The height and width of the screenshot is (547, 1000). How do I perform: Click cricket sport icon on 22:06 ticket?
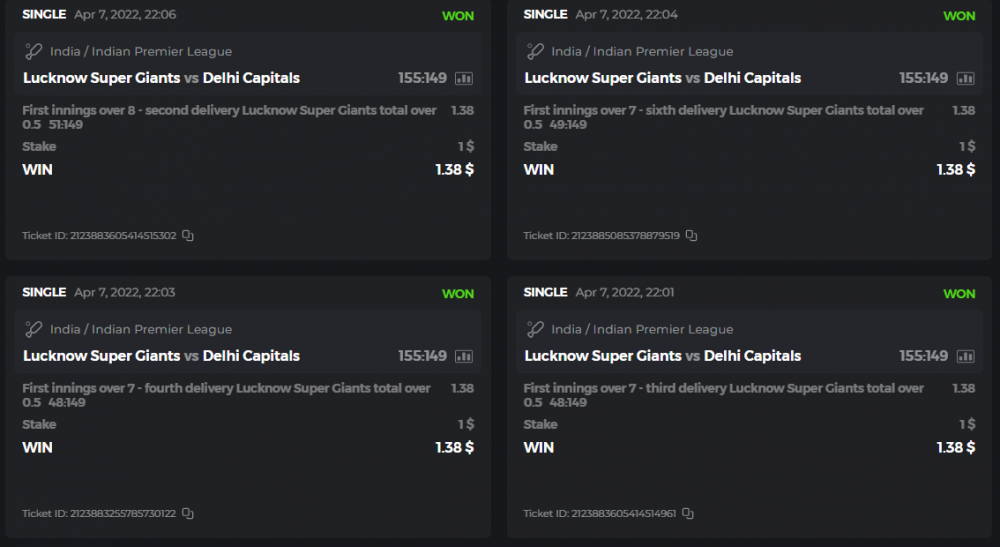point(34,52)
